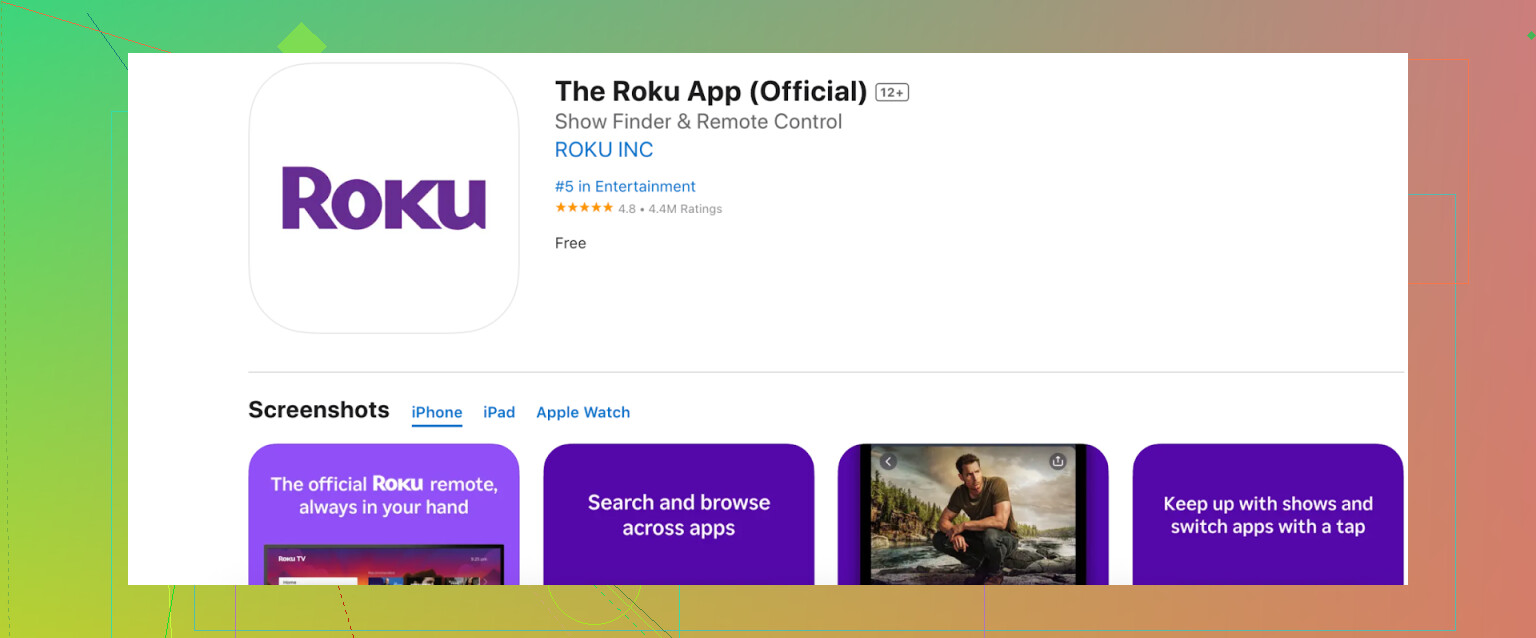Open the #5 in Entertainment ranking link
The width and height of the screenshot is (1536, 638).
pyautogui.click(x=625, y=186)
